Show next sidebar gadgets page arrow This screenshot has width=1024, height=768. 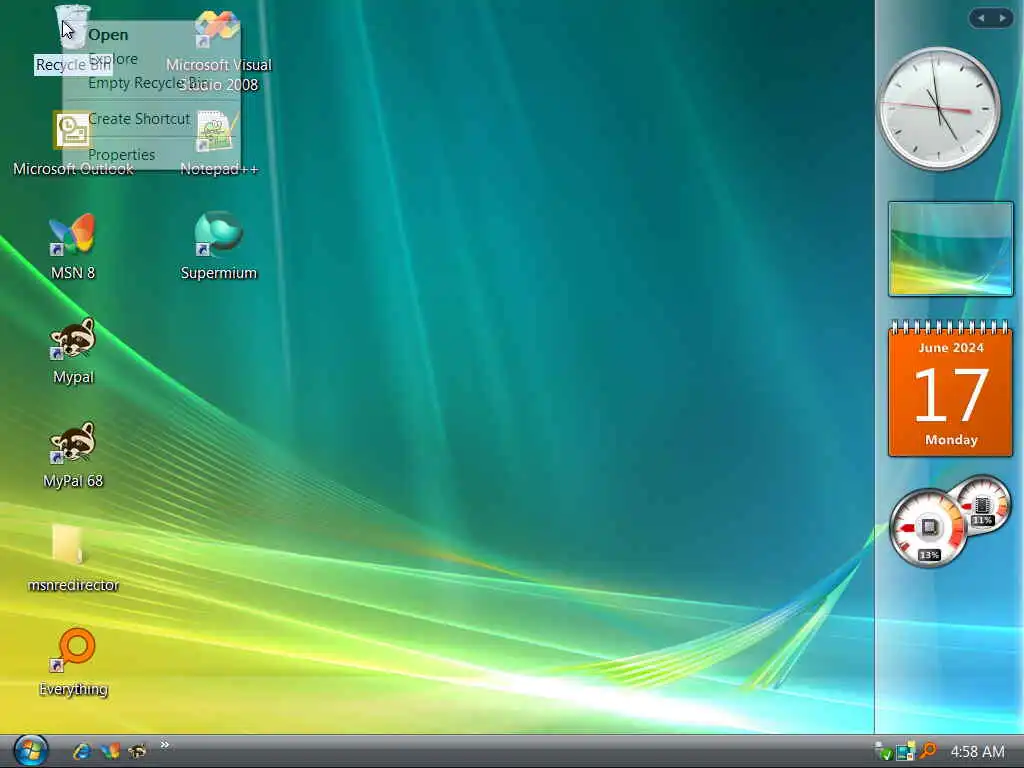[1002, 18]
